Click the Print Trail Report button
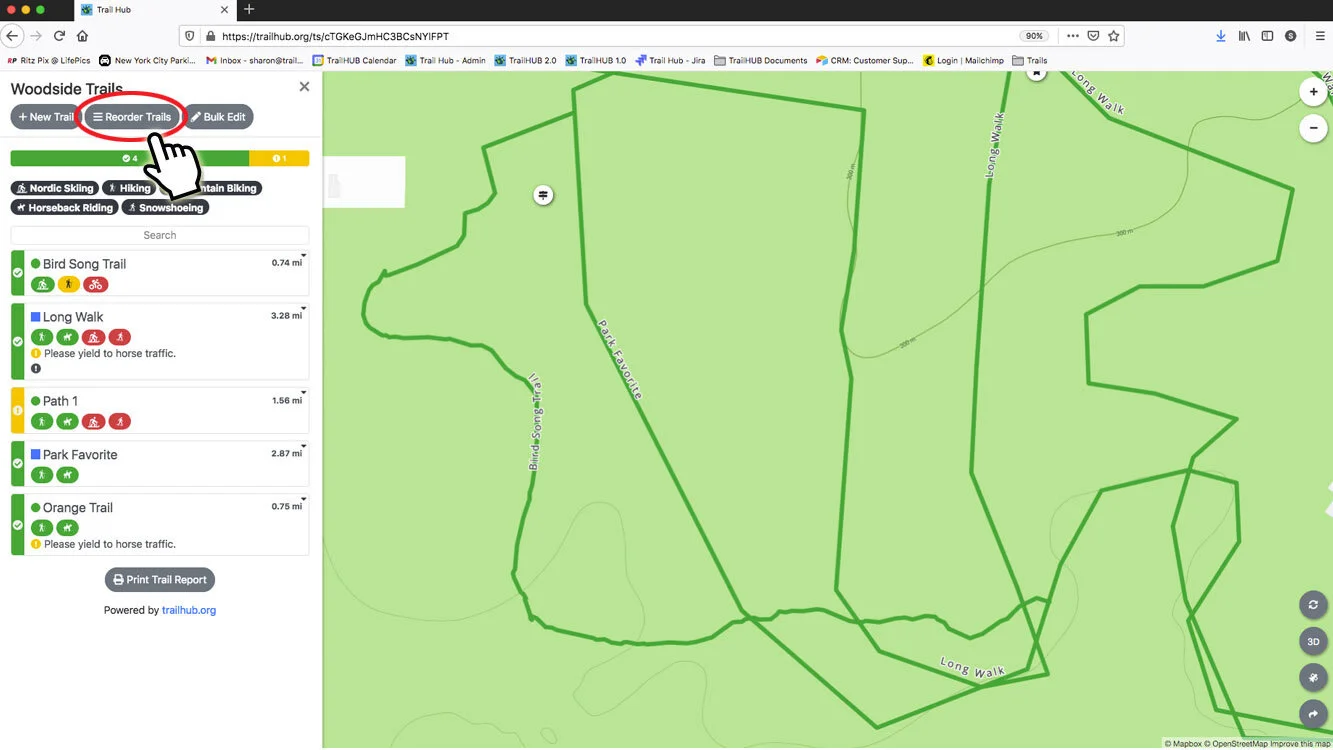The width and height of the screenshot is (1333, 750). [160, 580]
